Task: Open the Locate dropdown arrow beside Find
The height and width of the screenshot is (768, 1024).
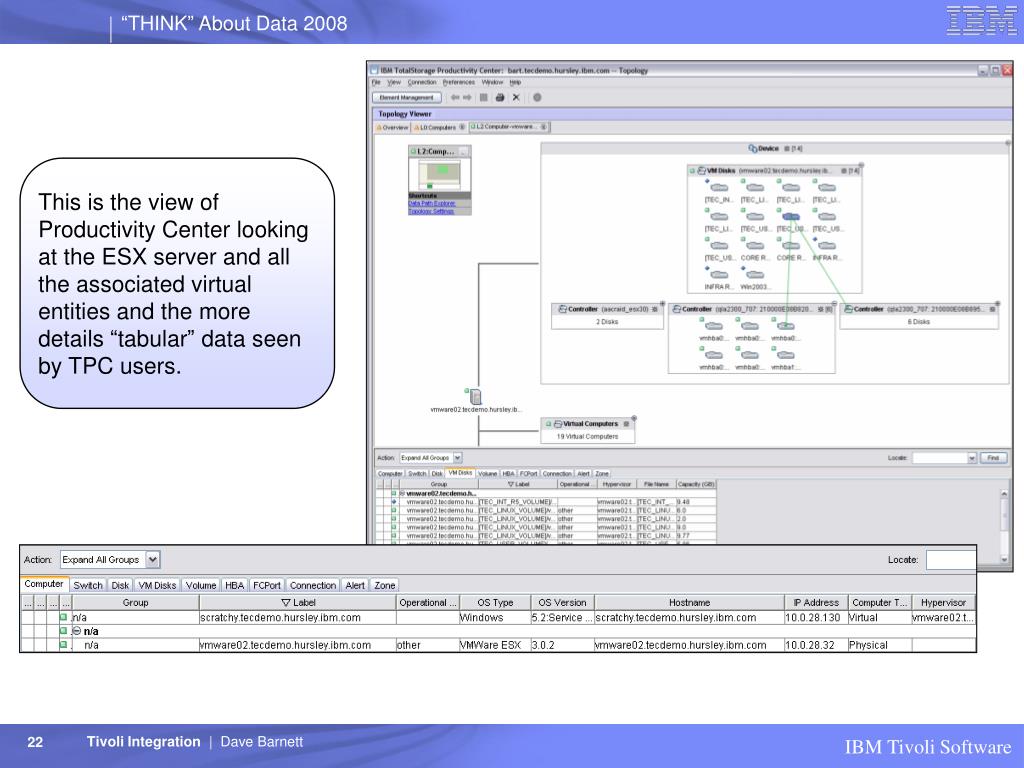Action: point(972,458)
